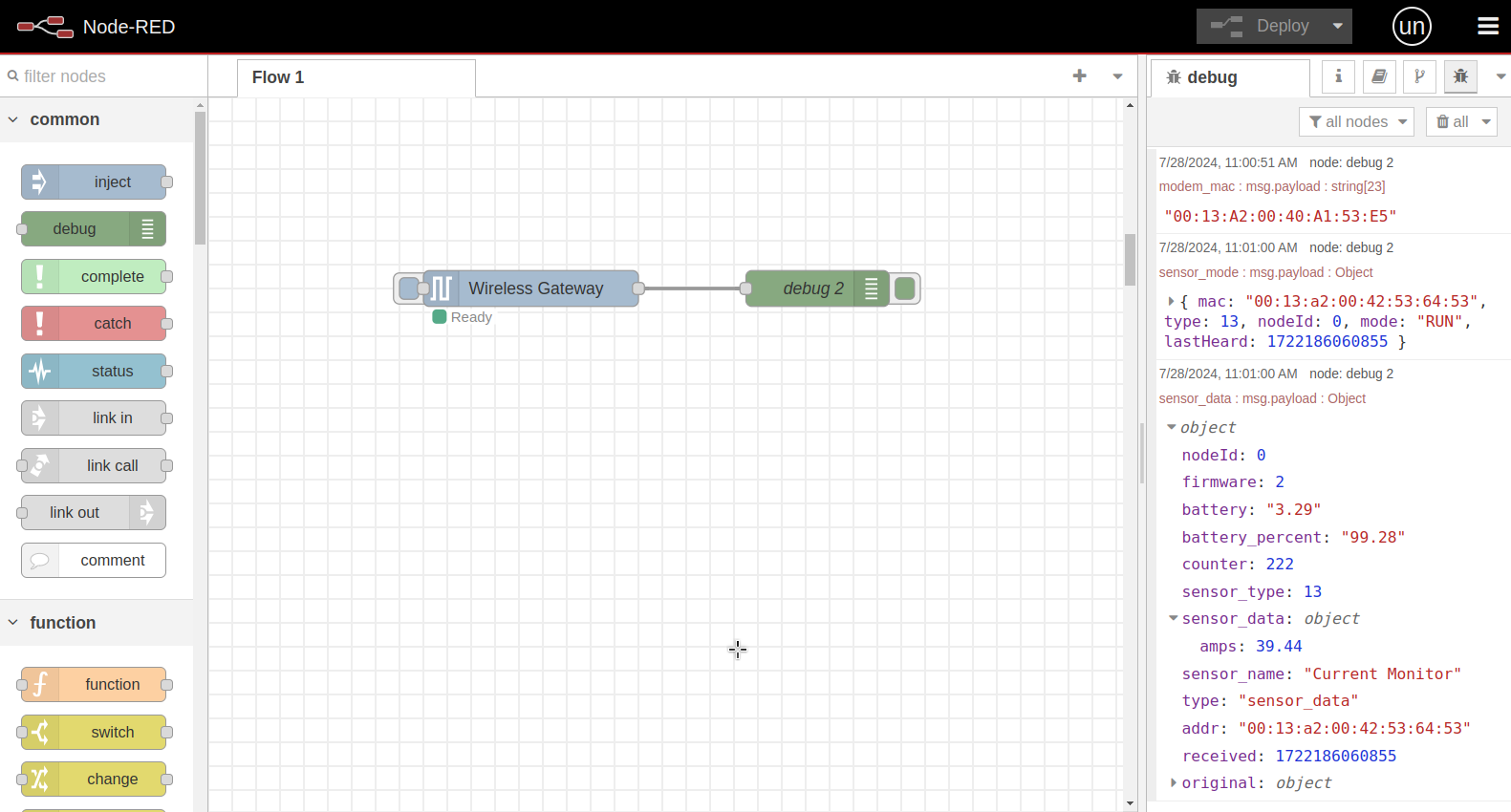Screen dimensions: 1511x812
Task: Click the received timestamp 1722186060855
Action: [x=1335, y=756]
